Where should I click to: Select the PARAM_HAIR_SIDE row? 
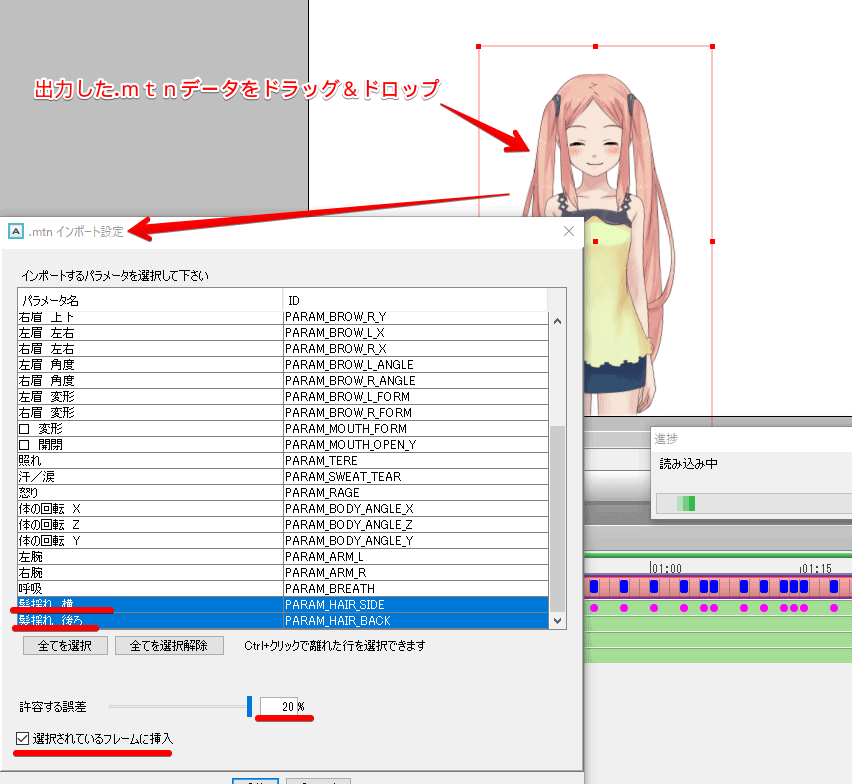(x=283, y=604)
